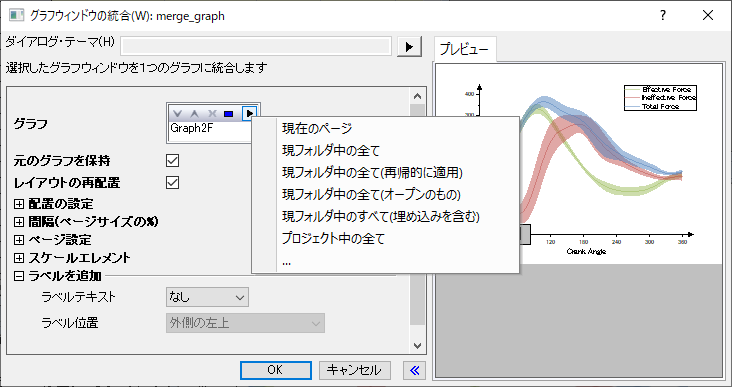Expand the スケールエレメント section
The width and height of the screenshot is (732, 387).
(x=19, y=258)
